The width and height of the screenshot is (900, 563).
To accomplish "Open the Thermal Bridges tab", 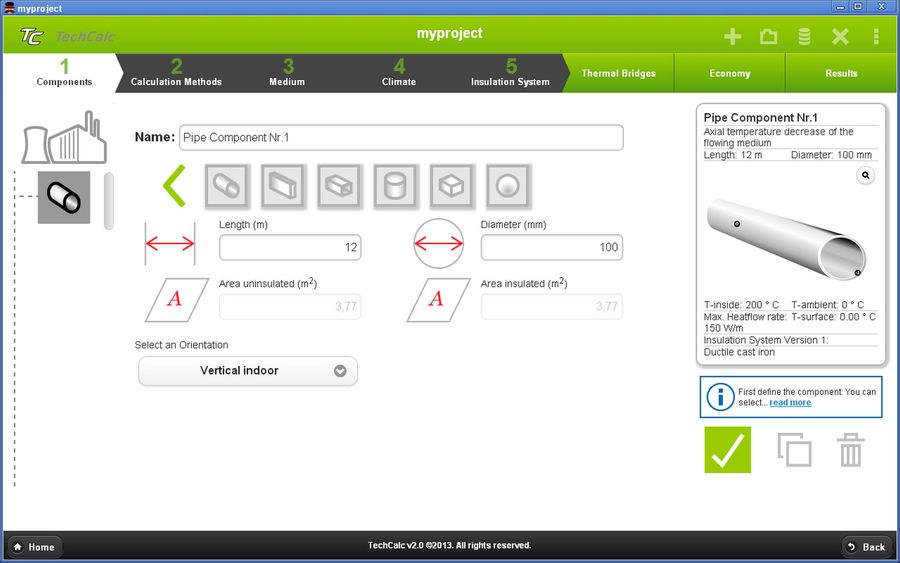I will tap(618, 73).
